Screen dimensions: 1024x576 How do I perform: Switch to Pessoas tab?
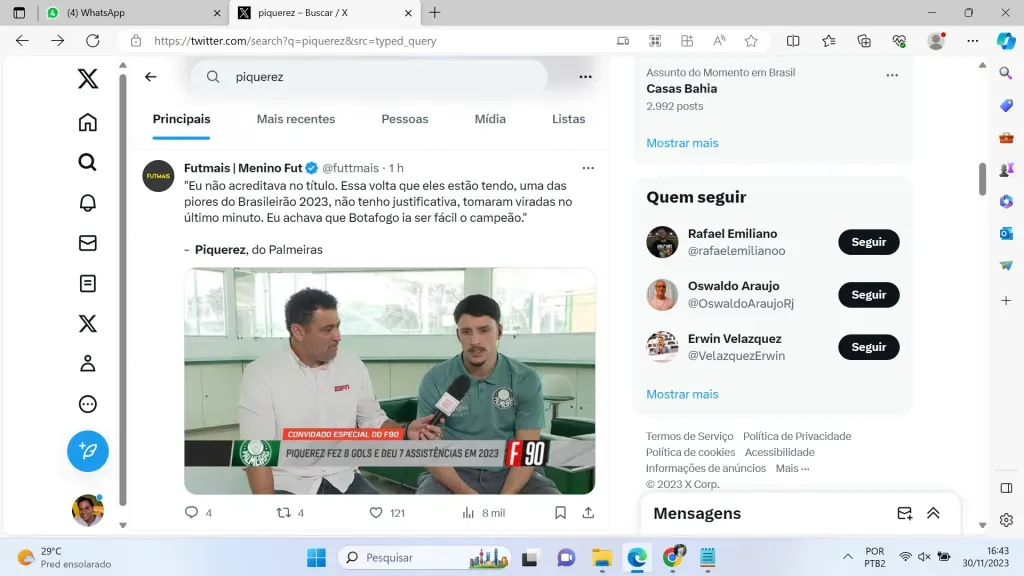[405, 119]
